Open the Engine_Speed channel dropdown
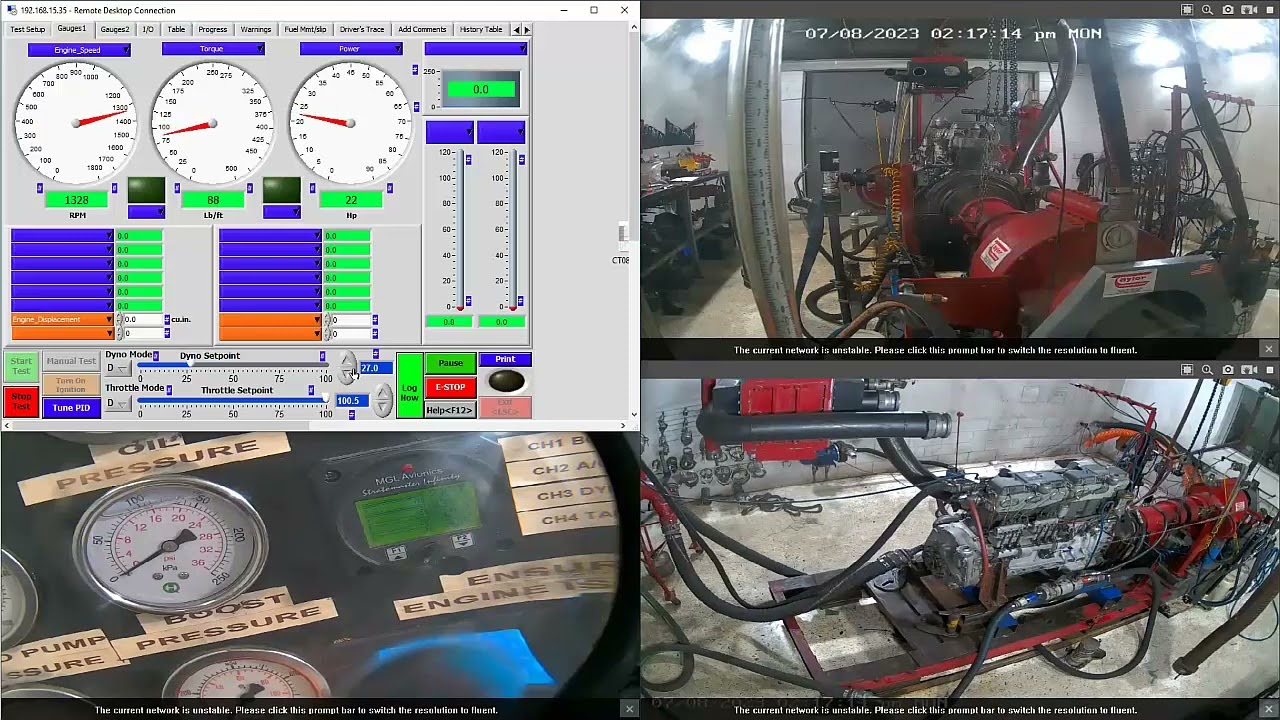This screenshot has height=720, width=1280. point(79,49)
